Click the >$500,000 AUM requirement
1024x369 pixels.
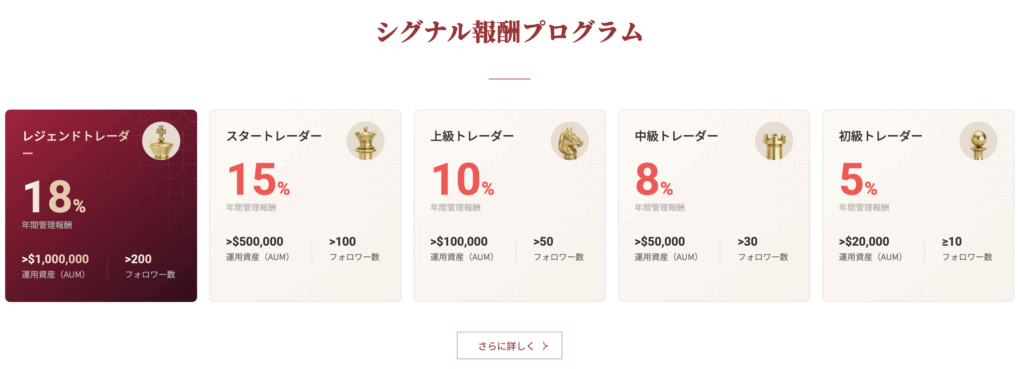(x=255, y=242)
